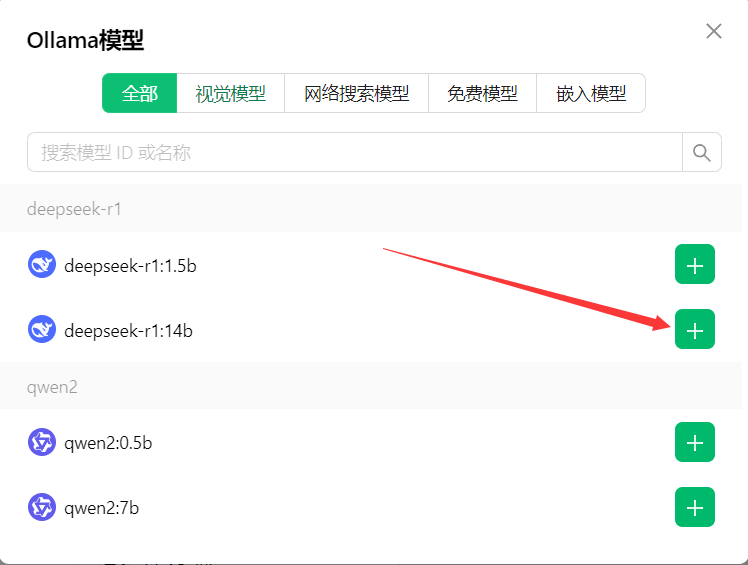Click the deepseek-r1:14b whale icon
This screenshot has width=748, height=565.
pos(42,329)
